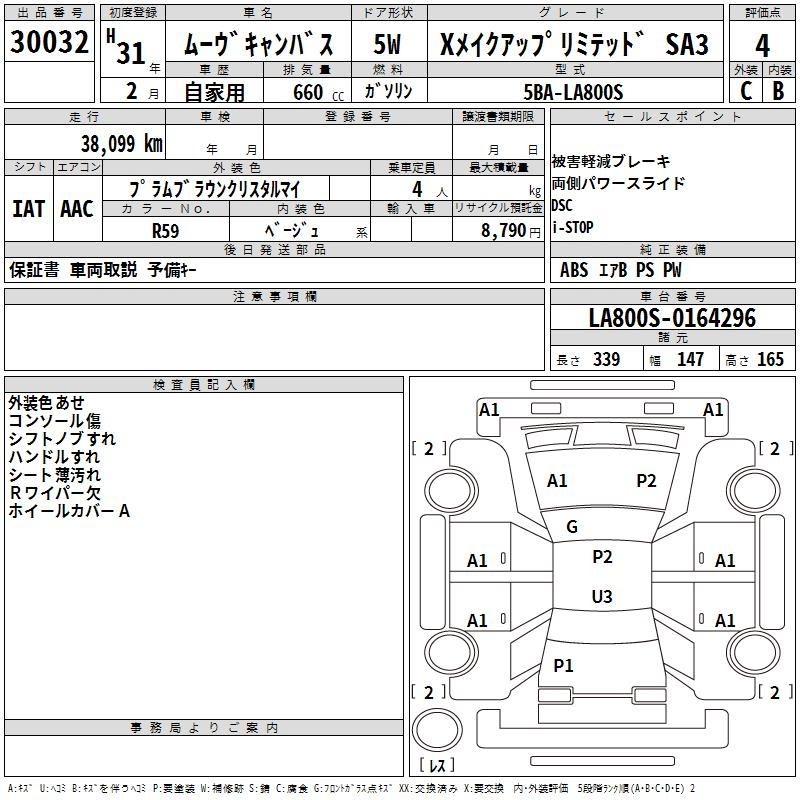800x800 pixels.
Task: Click the lot number 30032
Action: (50, 44)
